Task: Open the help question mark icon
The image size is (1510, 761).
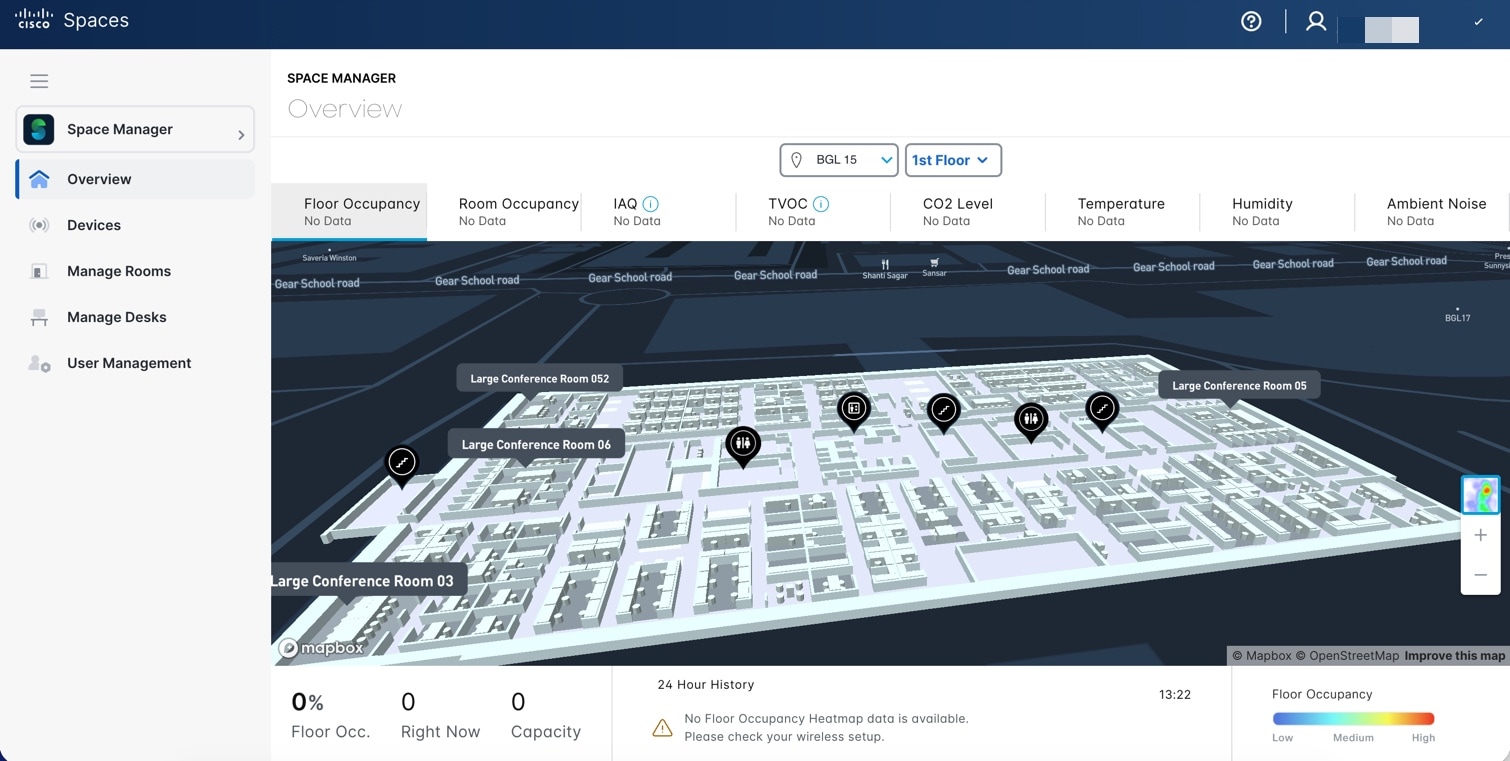Action: (1251, 21)
